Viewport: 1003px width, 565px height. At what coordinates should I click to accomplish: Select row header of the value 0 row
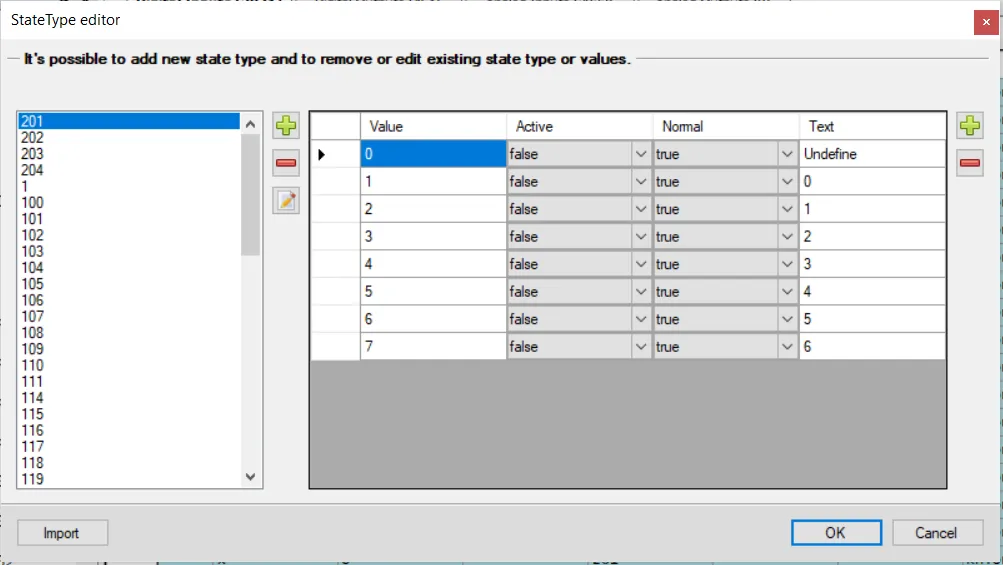pos(335,154)
